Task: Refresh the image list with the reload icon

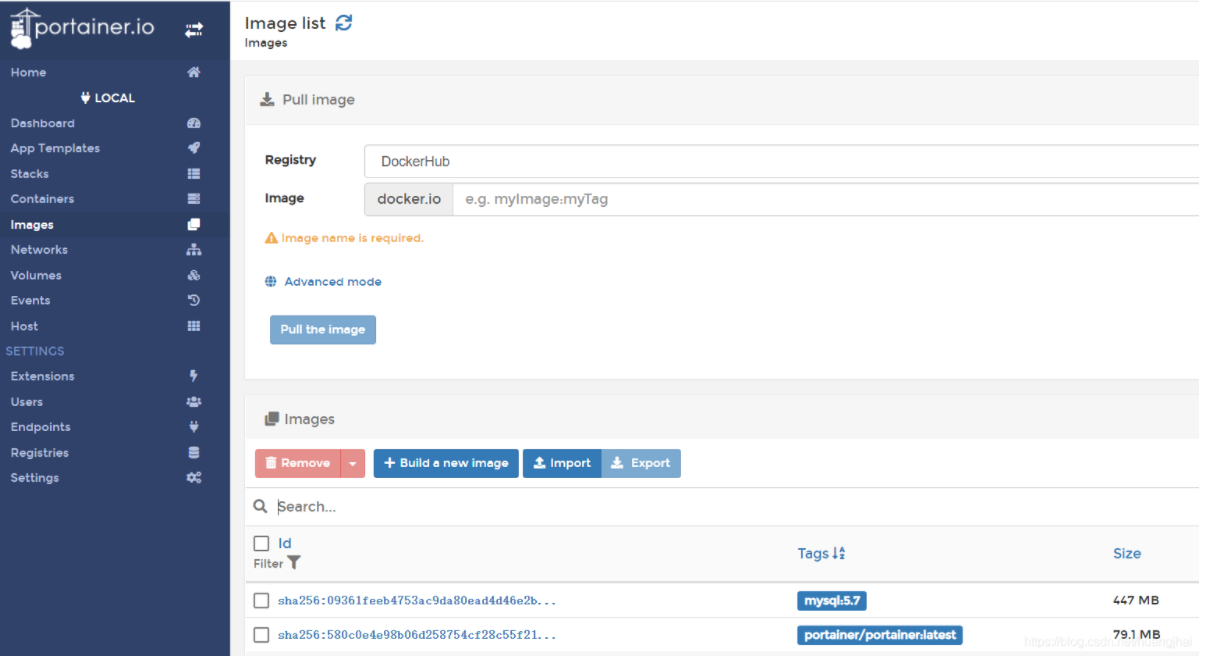Action: [344, 22]
